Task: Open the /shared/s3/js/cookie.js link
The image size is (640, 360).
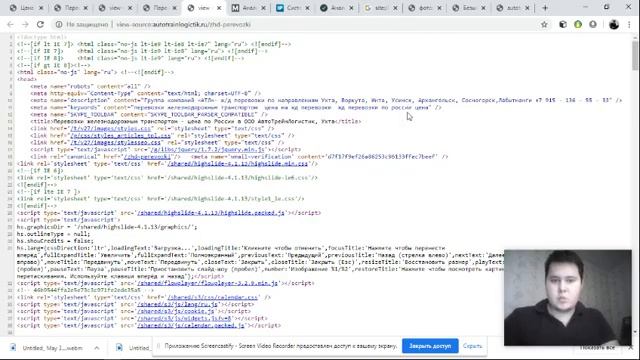Action: click(x=176, y=311)
